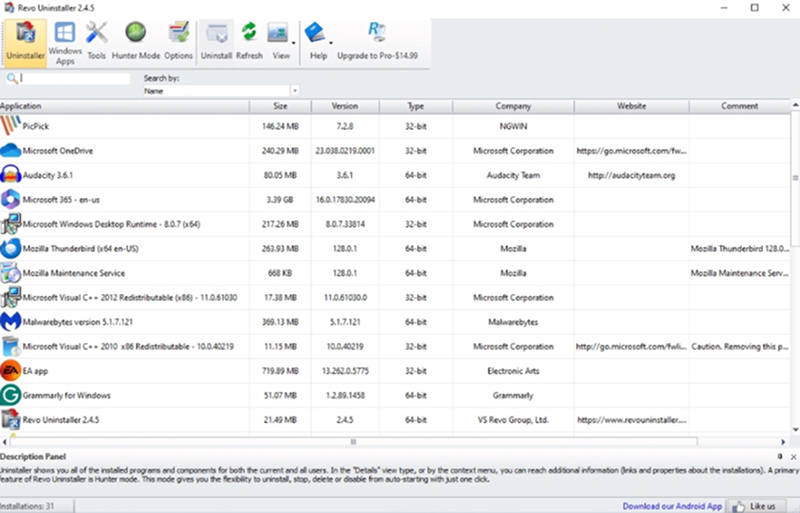The height and width of the screenshot is (513, 800).
Task: Click the VS Revo Group, Ltd. cell
Action: point(513,420)
